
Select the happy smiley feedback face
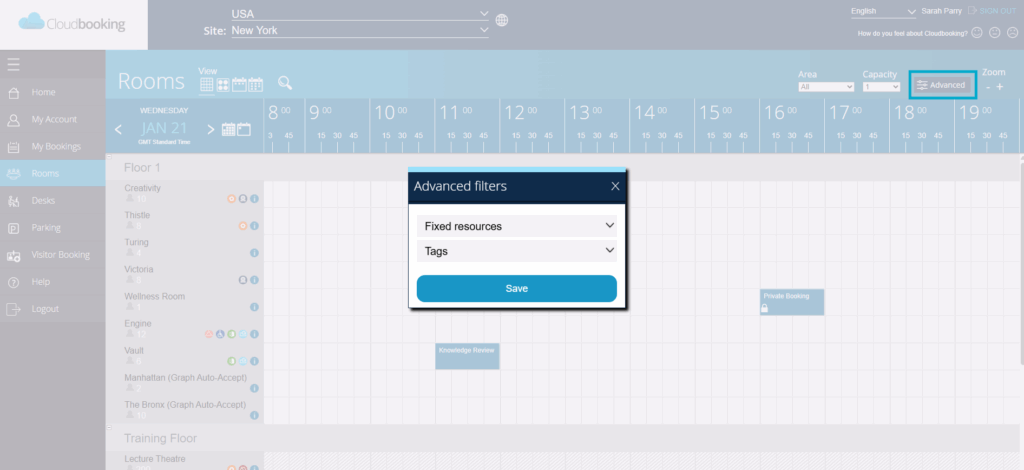(x=977, y=33)
